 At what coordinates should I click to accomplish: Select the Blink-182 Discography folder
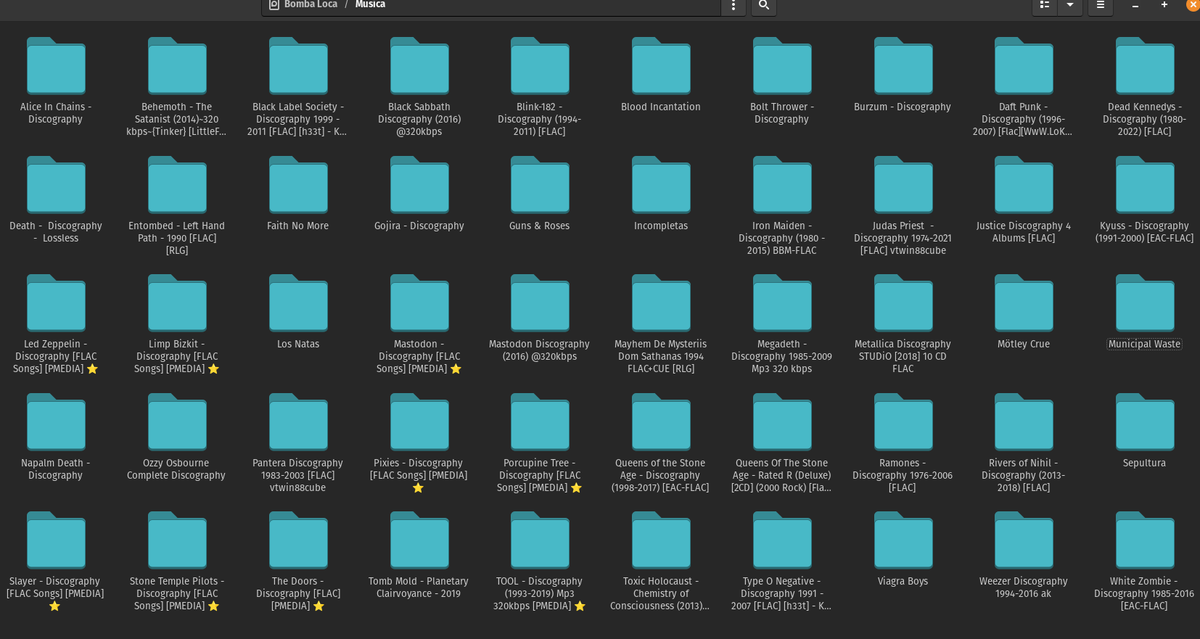coord(540,65)
